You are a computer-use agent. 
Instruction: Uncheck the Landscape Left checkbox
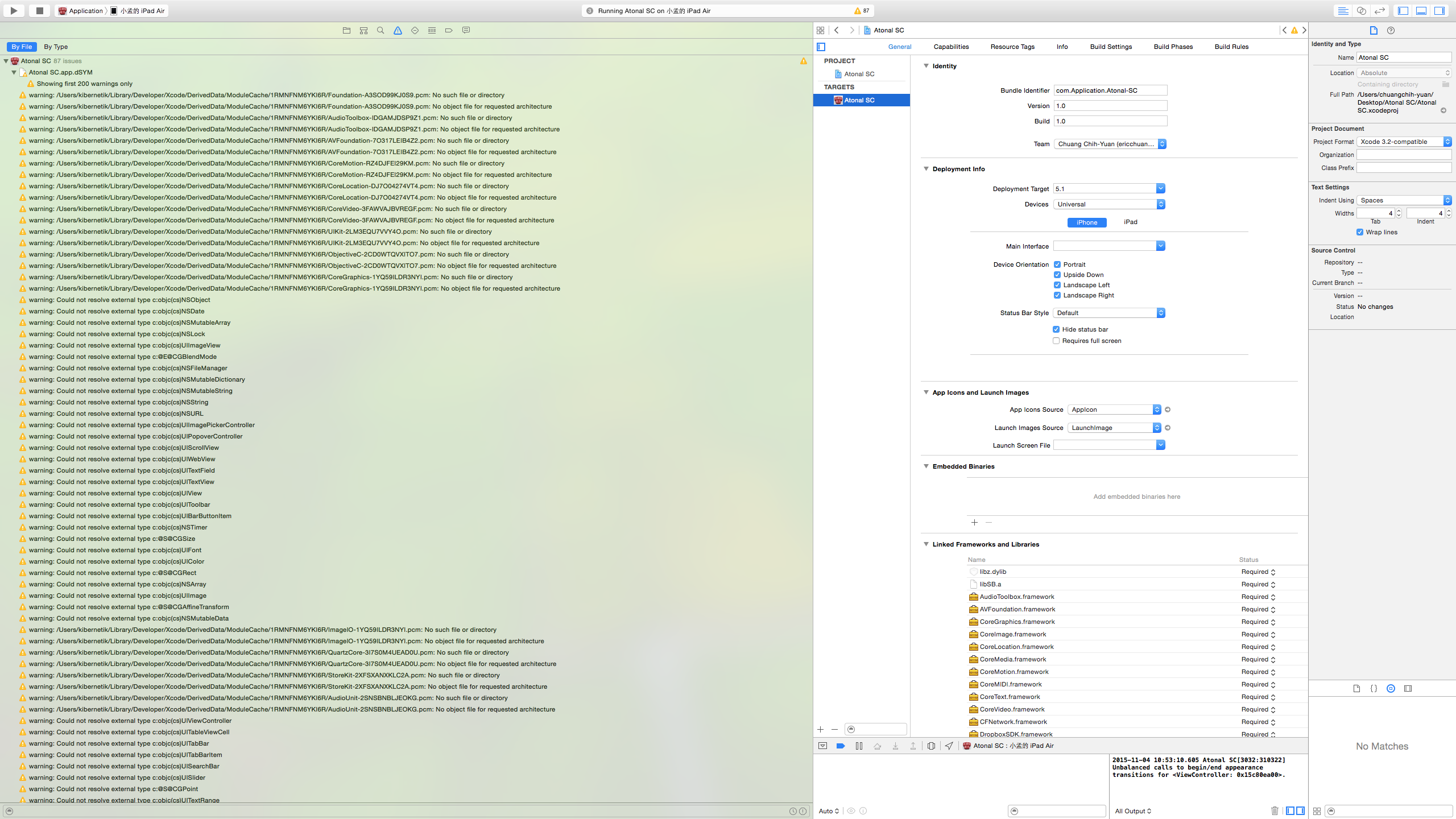[1057, 285]
